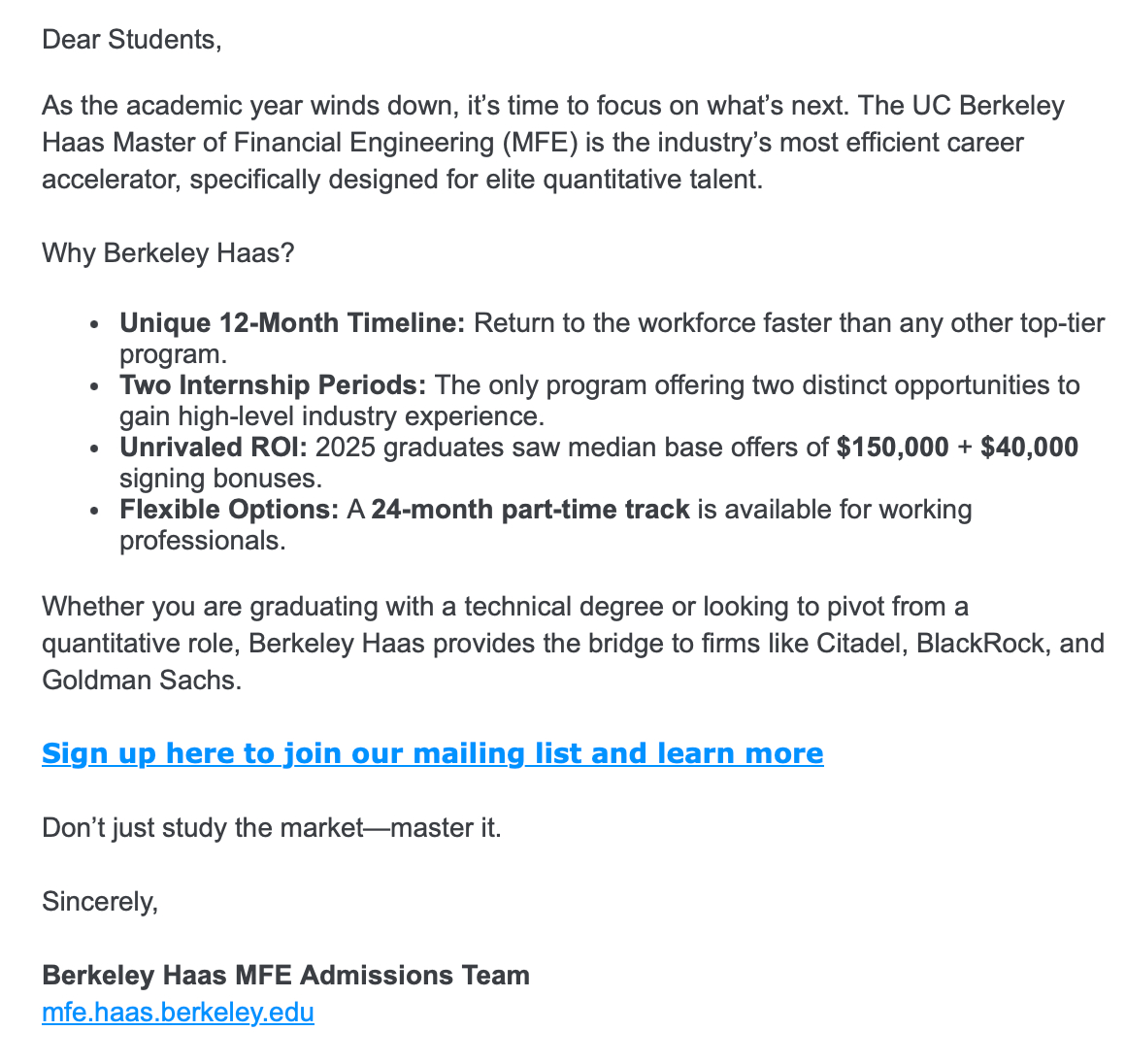Open the mailing list sign-up link
This screenshot has width=1126, height=1064.
432,753
